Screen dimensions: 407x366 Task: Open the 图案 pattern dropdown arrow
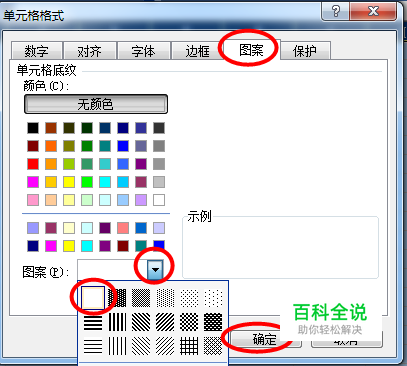[x=155, y=269]
